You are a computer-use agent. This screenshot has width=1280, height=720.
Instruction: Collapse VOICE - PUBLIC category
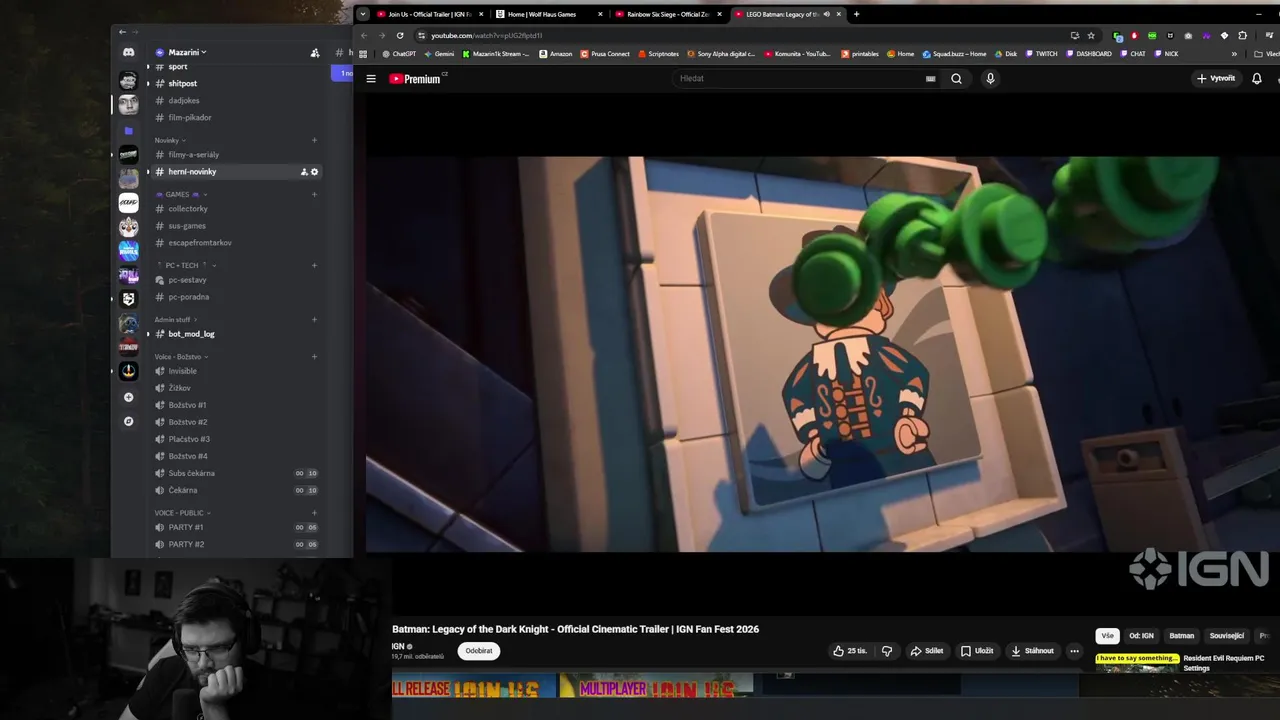182,513
